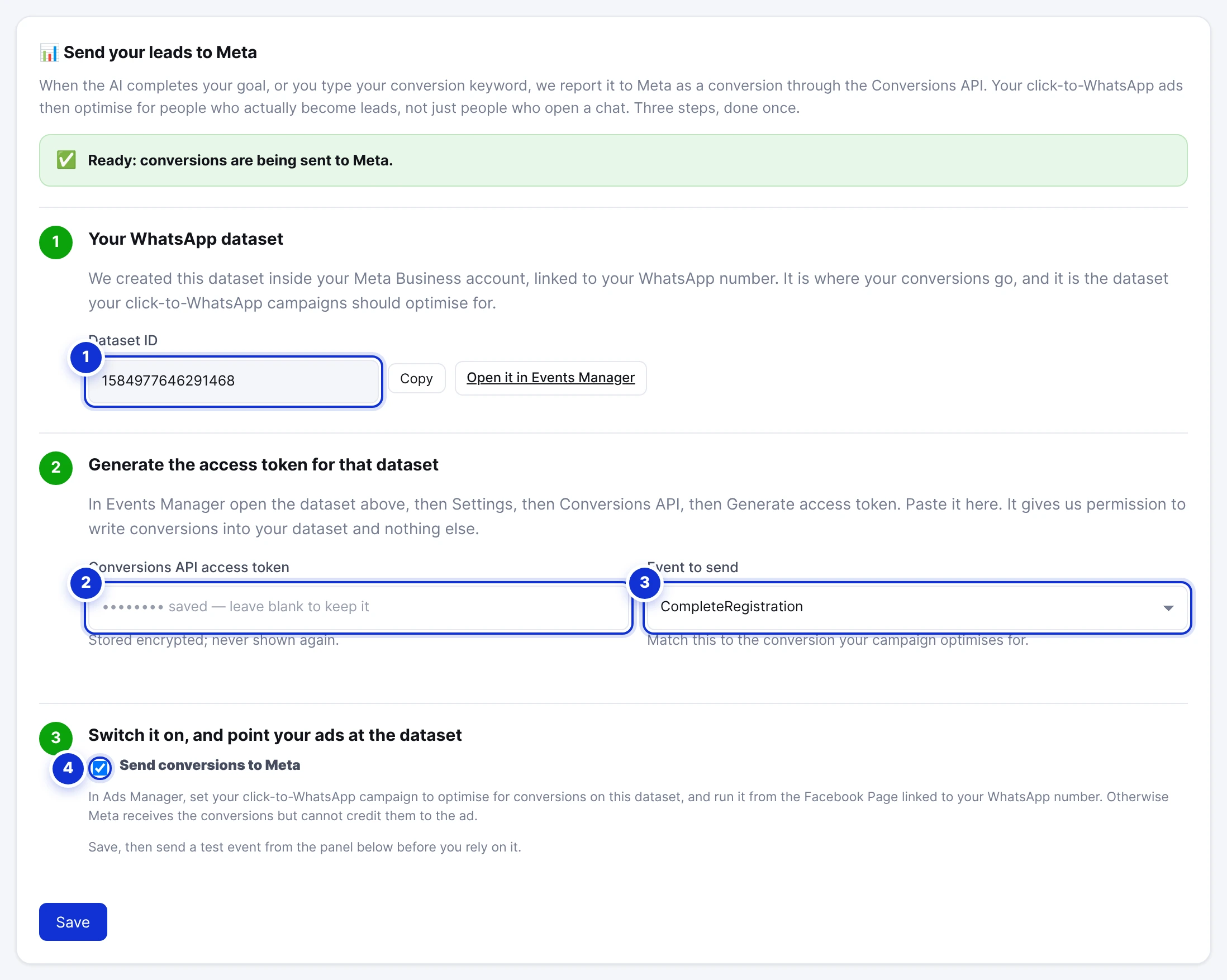
Task: Click the Save button
Action: [73, 921]
